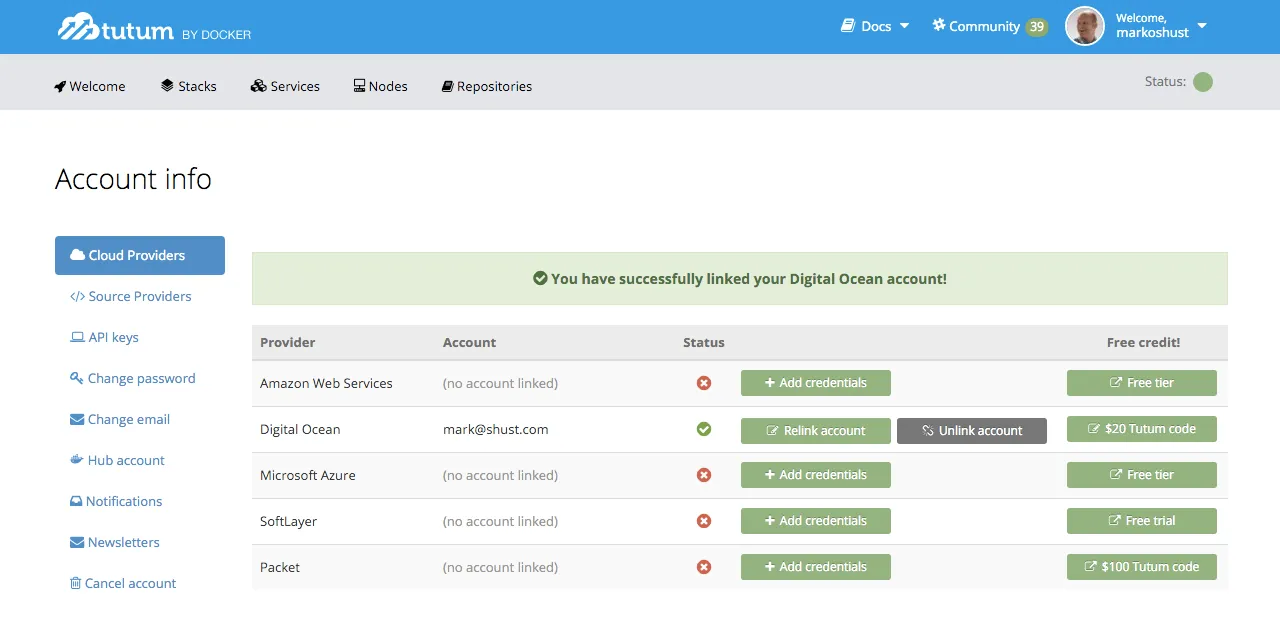Select the Stacks navigation icon
Screen dimensions: 1280x622
tap(168, 86)
